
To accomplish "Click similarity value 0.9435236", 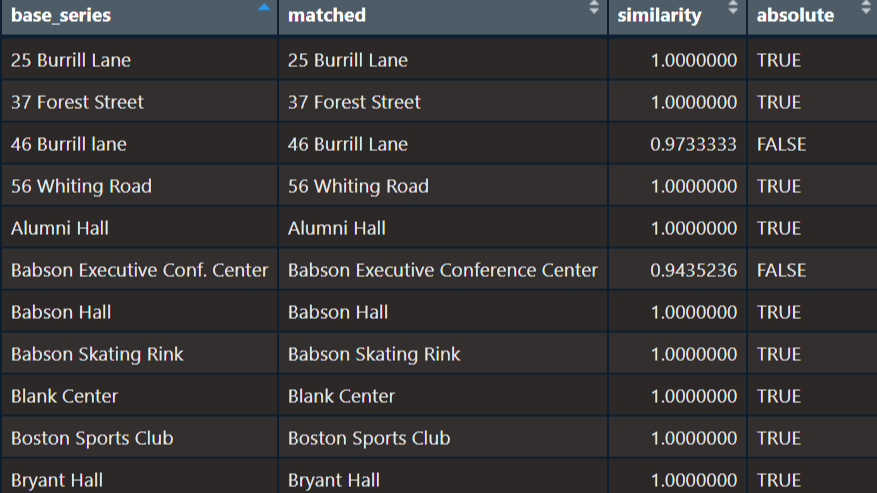I will click(x=693, y=270).
